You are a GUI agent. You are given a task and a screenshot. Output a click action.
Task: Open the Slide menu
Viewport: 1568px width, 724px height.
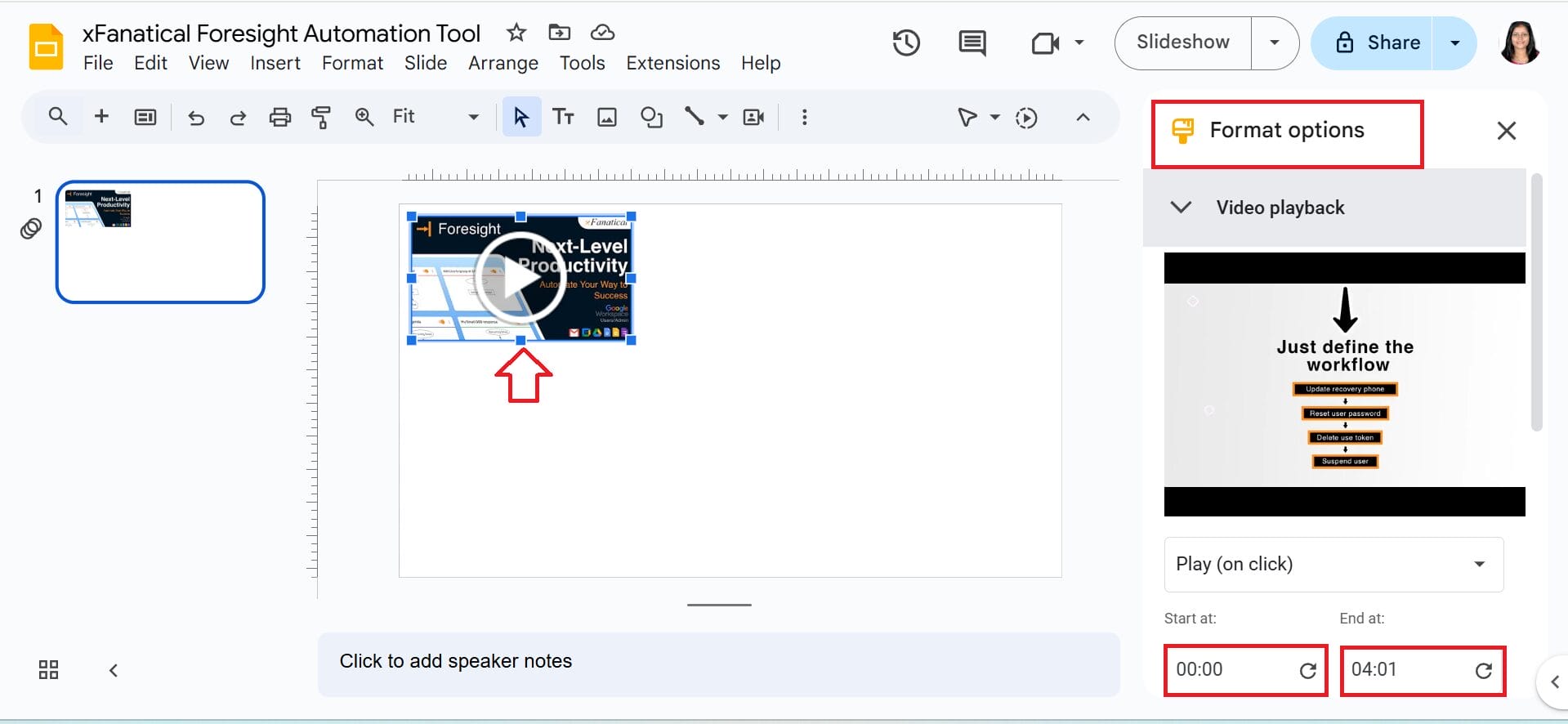[x=426, y=63]
